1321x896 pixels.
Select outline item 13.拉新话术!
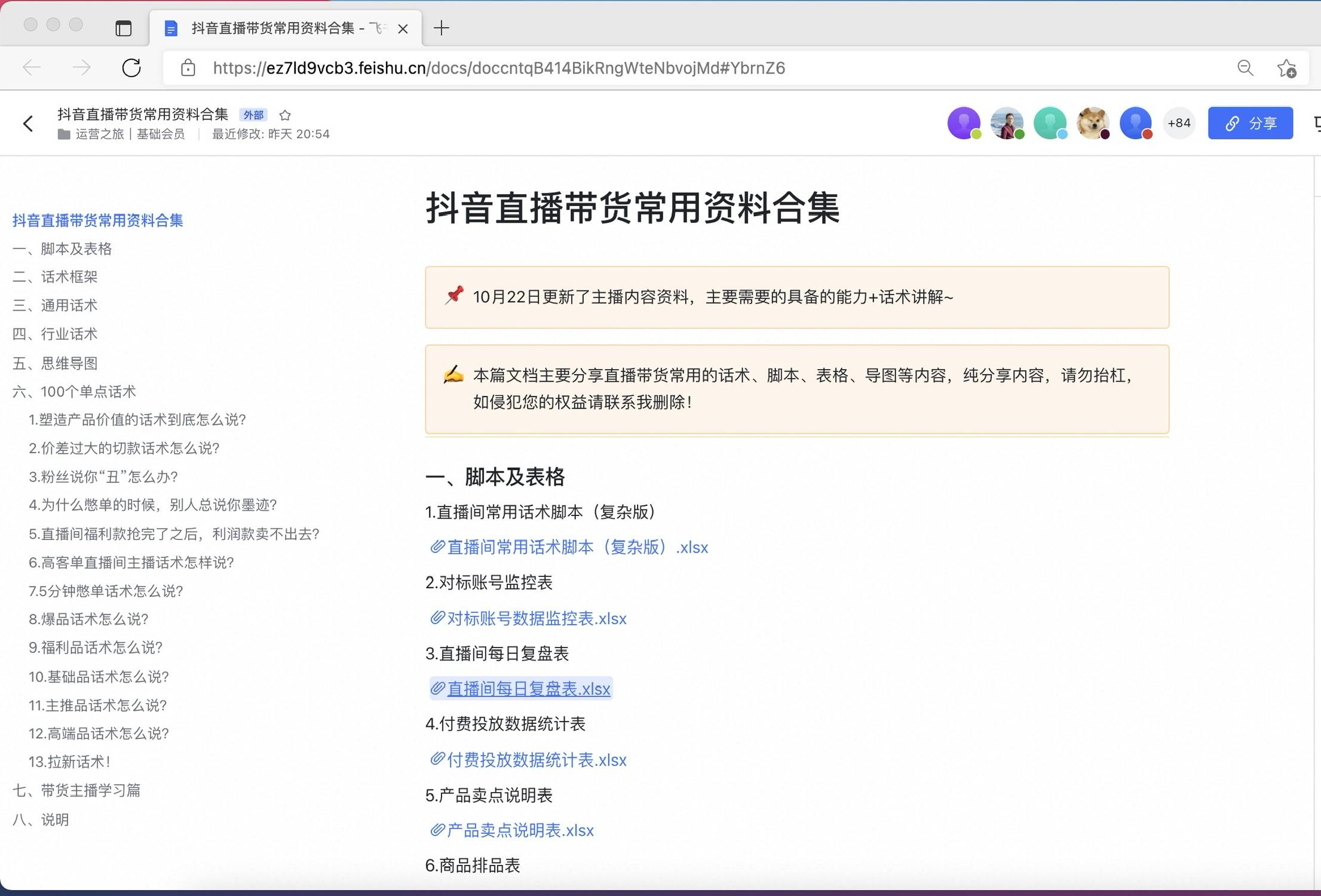69,762
